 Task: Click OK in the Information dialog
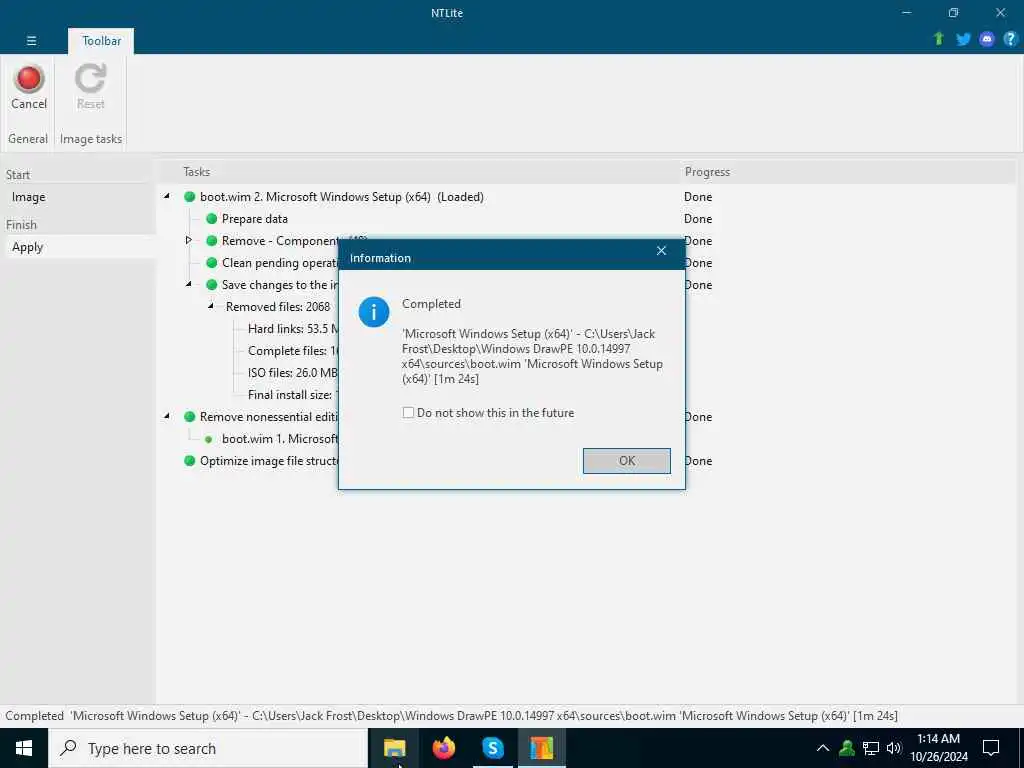click(x=626, y=460)
